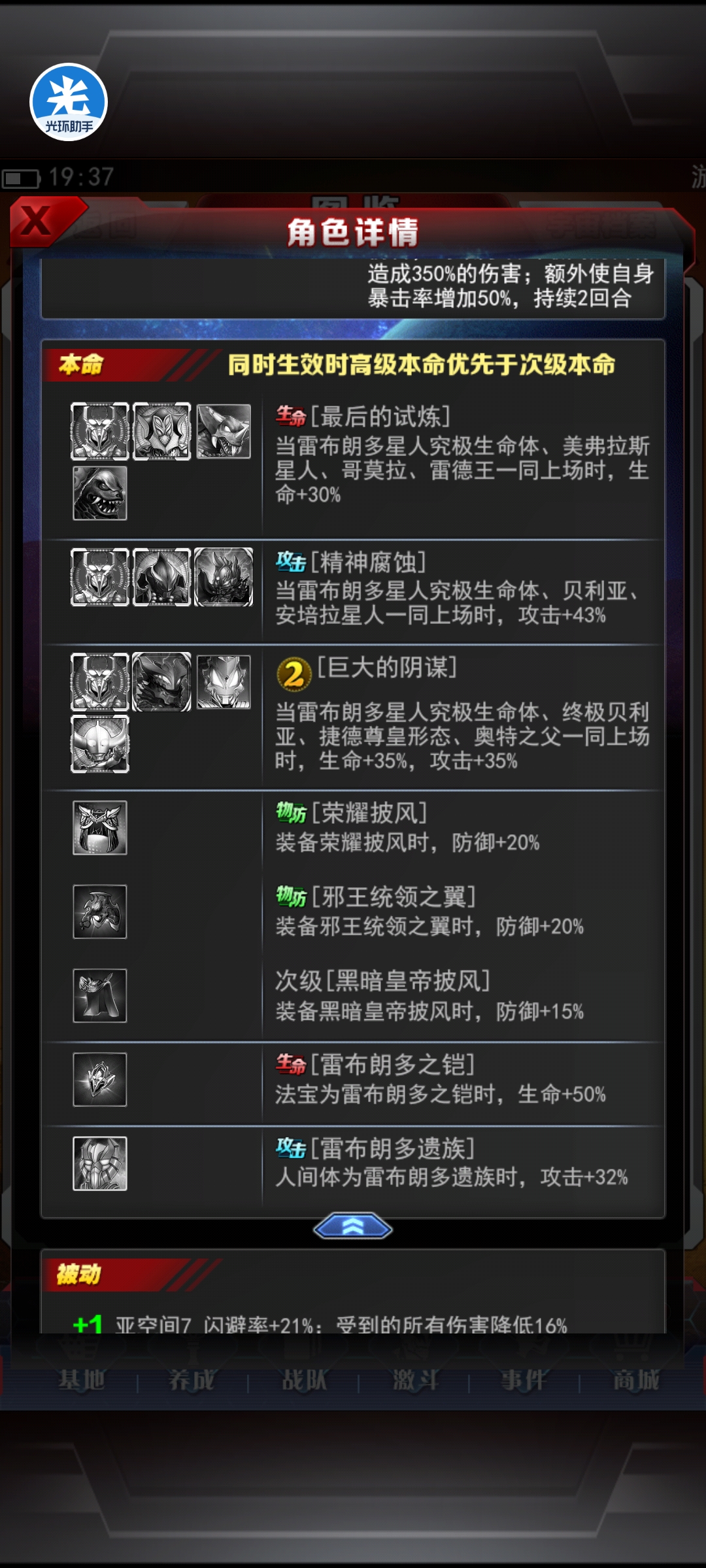Tap the 奥特之父 portrait in 巨大的阴谋

[100, 744]
